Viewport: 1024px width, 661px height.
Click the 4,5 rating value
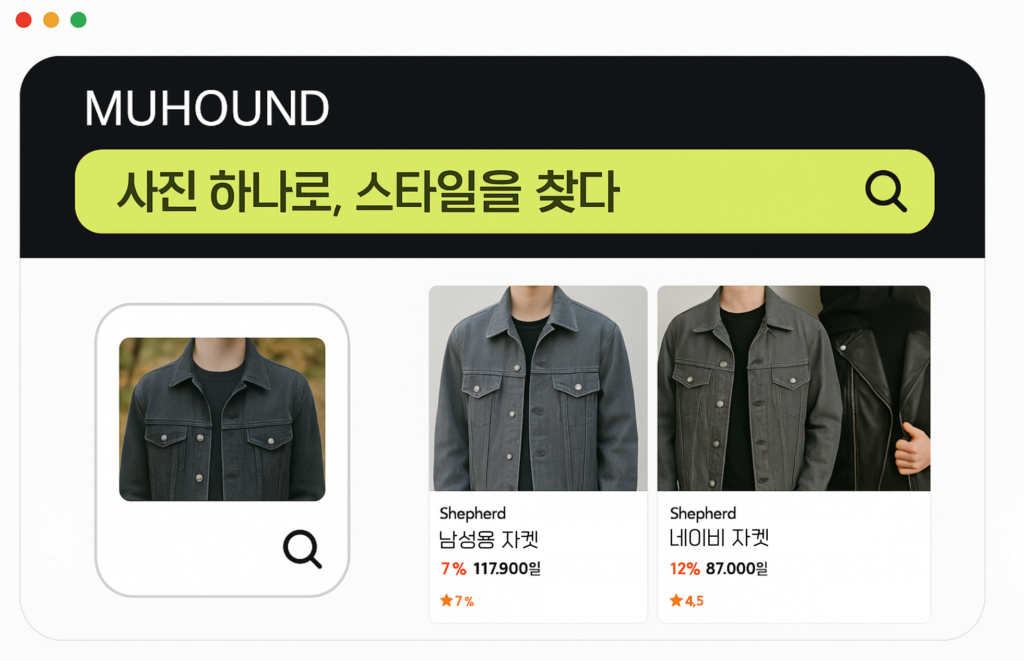click(694, 601)
